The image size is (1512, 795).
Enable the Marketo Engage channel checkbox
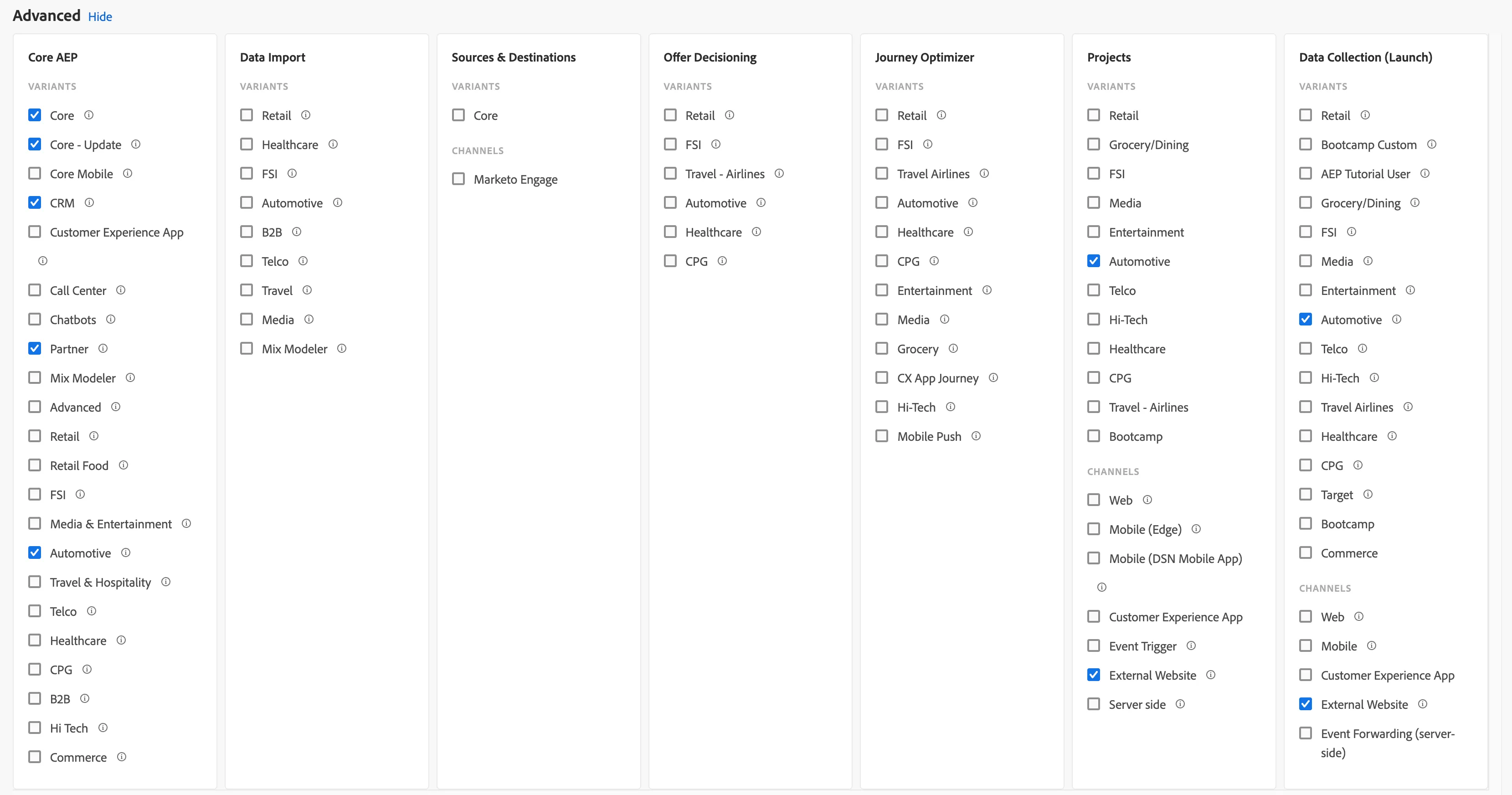click(458, 179)
